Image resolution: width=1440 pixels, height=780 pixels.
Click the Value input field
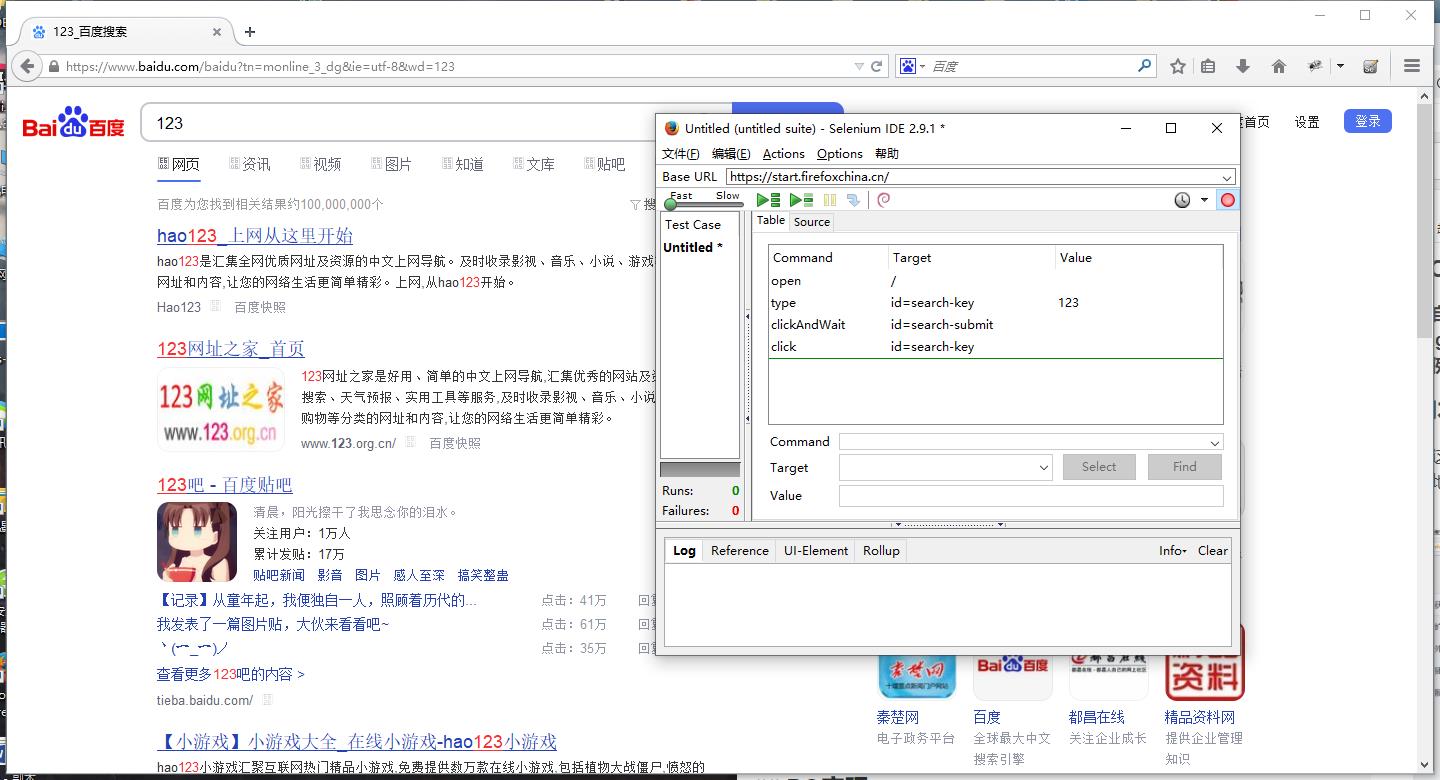point(1031,496)
